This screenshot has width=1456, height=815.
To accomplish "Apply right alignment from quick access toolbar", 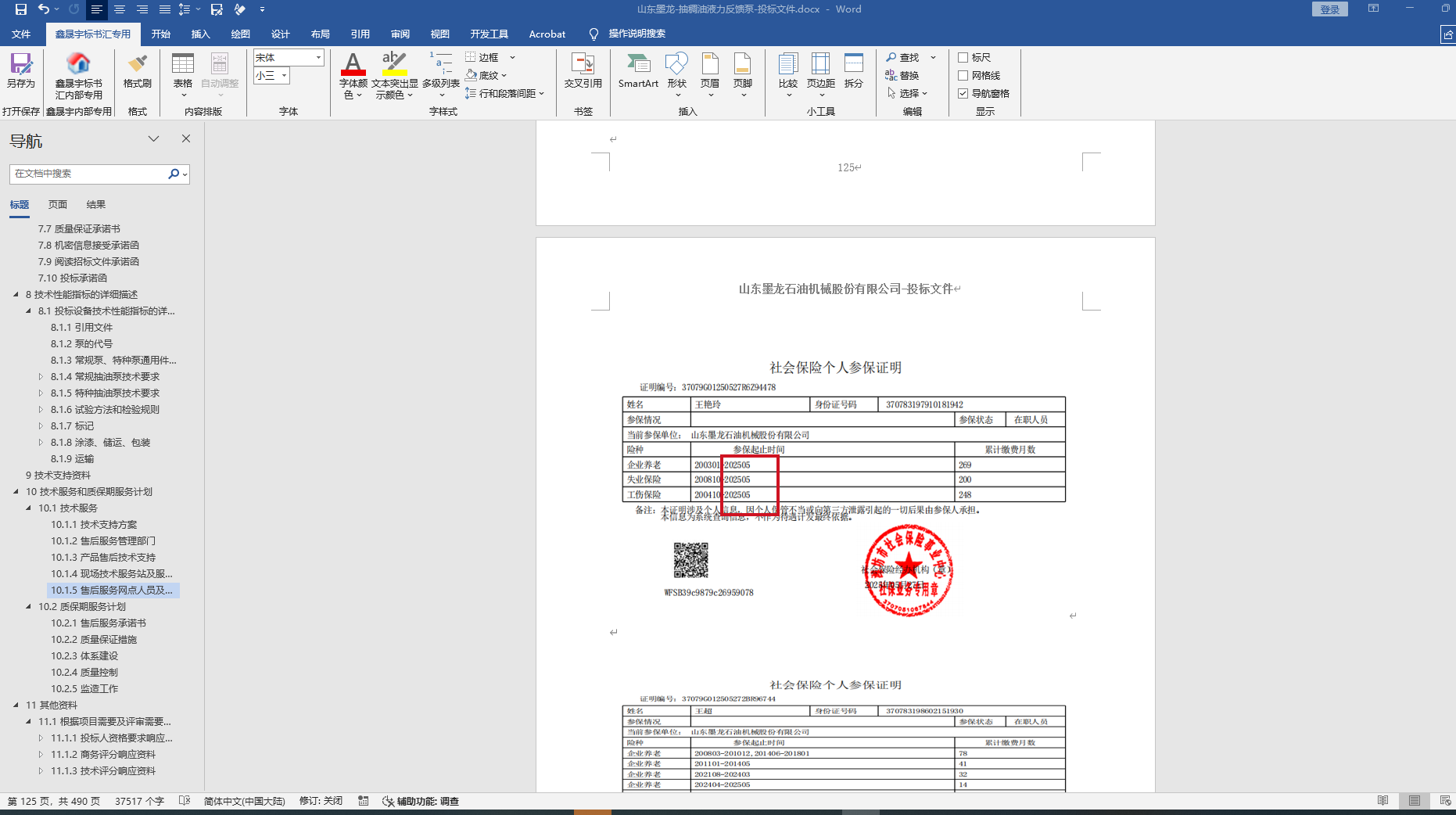I will pos(142,9).
